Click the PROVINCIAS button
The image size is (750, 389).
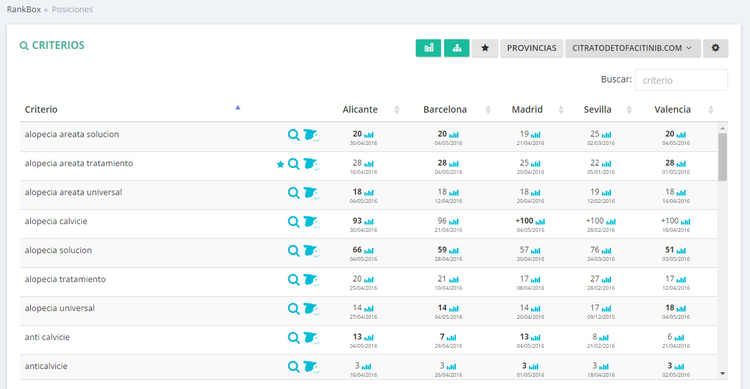tap(531, 48)
